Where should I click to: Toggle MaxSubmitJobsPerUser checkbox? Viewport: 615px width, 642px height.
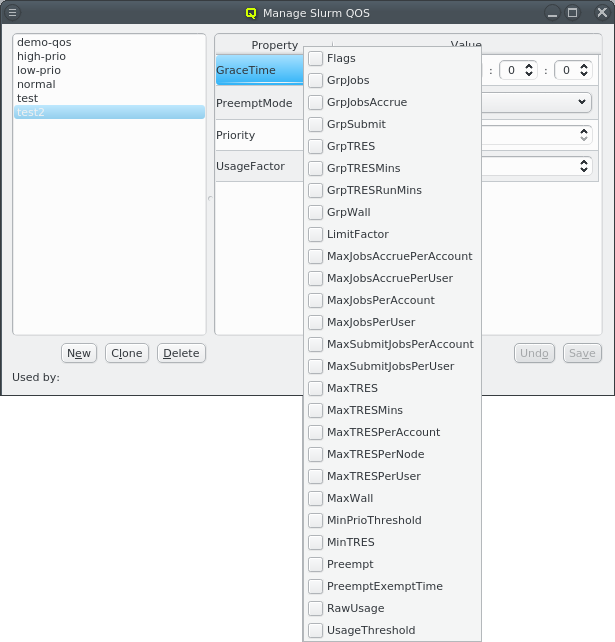click(315, 366)
